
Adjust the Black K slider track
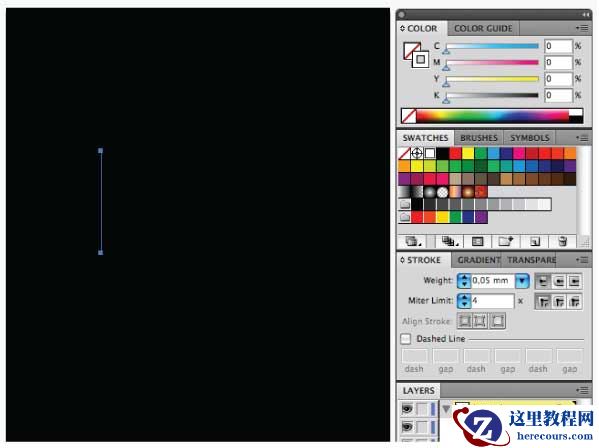[492, 95]
